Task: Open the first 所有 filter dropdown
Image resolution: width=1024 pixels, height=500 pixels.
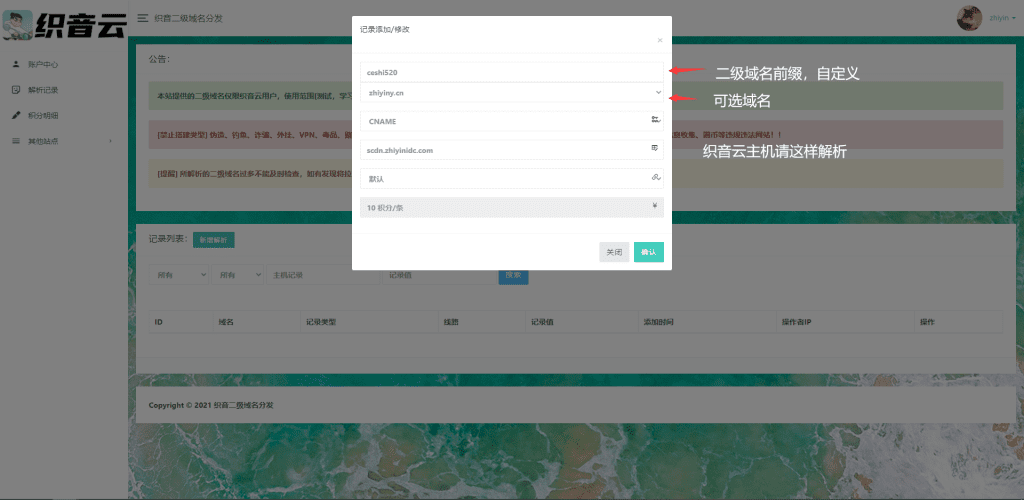Action: [179, 274]
